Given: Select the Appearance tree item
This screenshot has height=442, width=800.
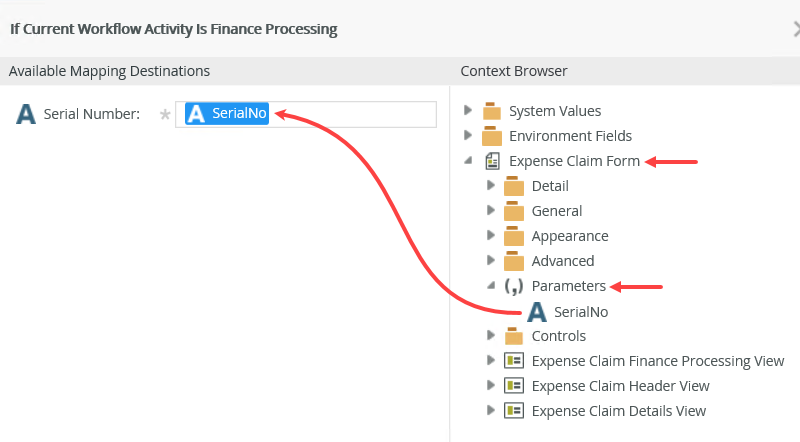Looking at the screenshot, I should 569,236.
